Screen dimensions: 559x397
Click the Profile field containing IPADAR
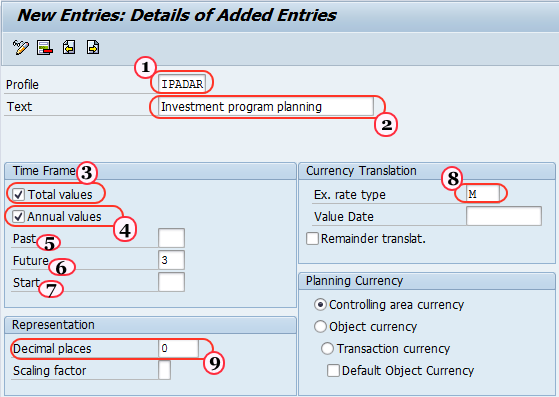pos(182,84)
